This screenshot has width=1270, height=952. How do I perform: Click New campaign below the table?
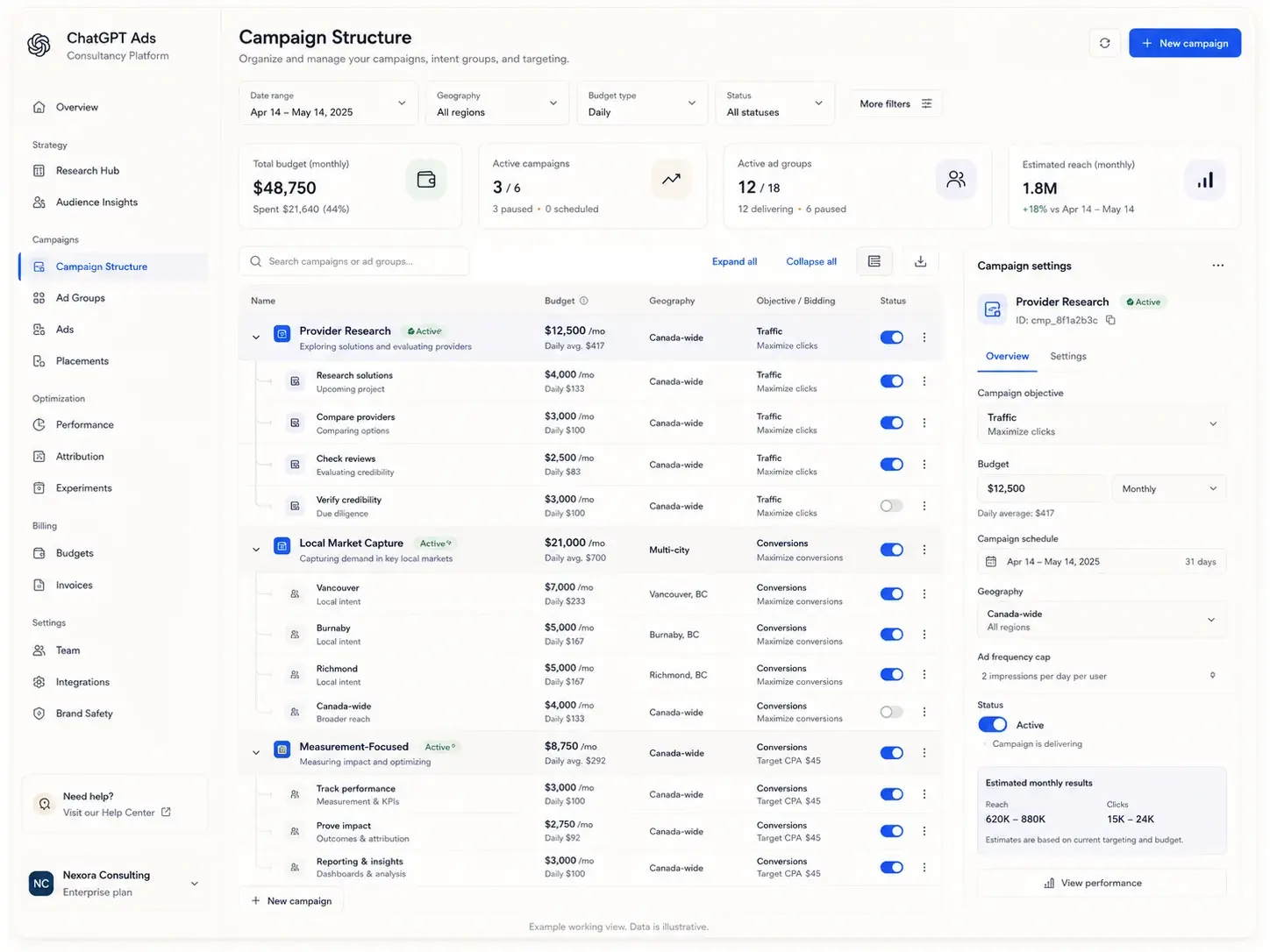pyautogui.click(x=291, y=900)
